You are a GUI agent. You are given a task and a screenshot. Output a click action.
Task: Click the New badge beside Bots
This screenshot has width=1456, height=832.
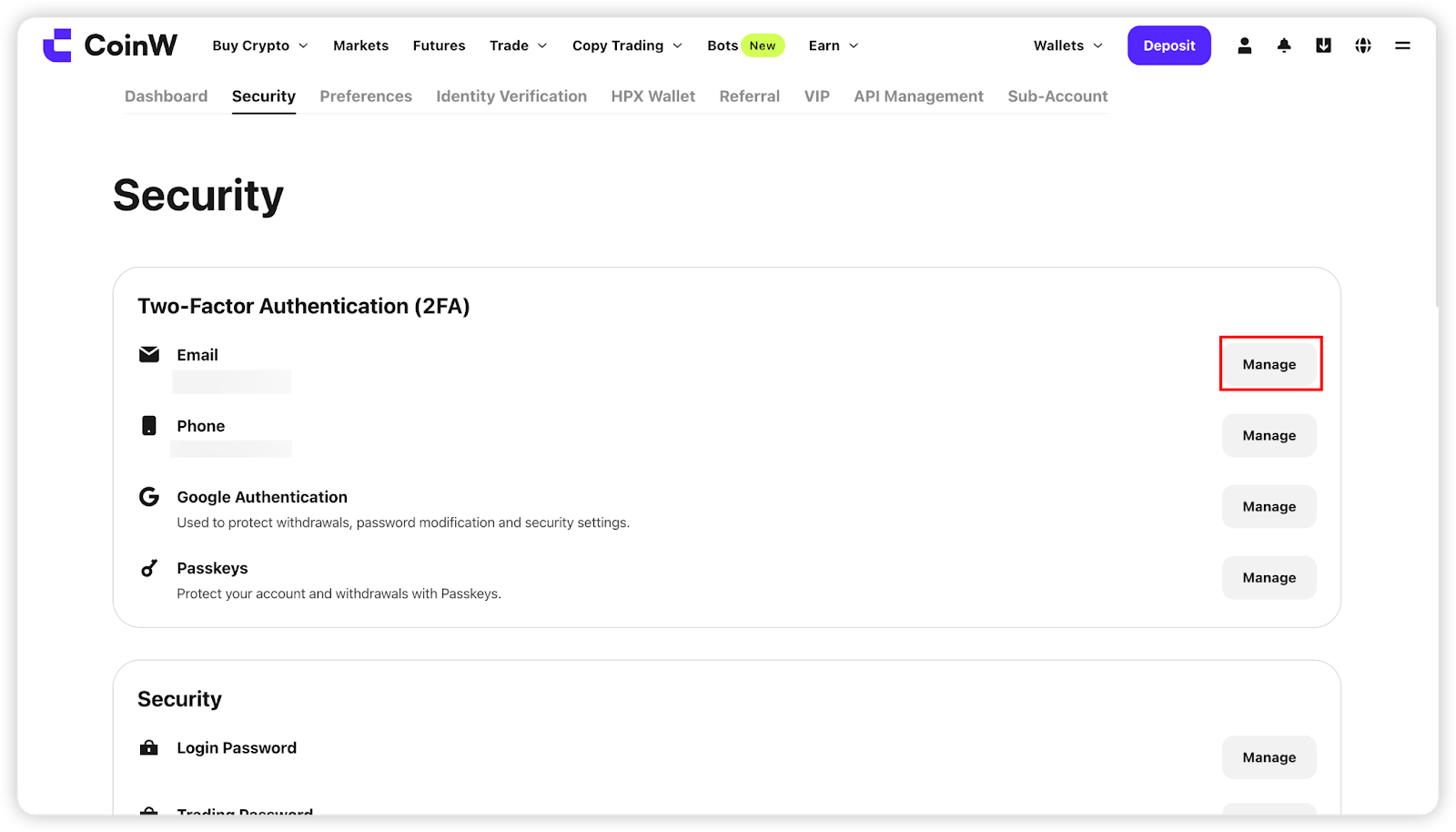coord(763,46)
